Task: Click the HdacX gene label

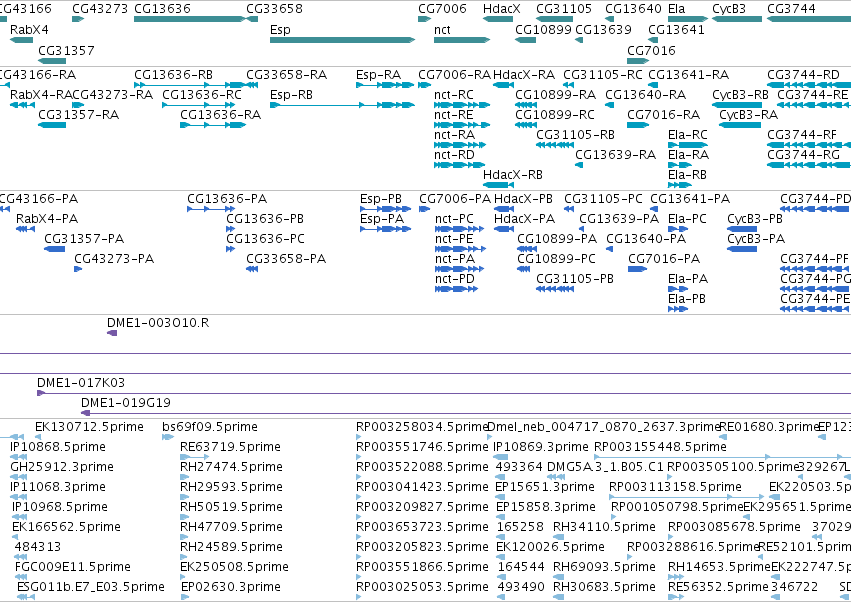Action: 501,9
